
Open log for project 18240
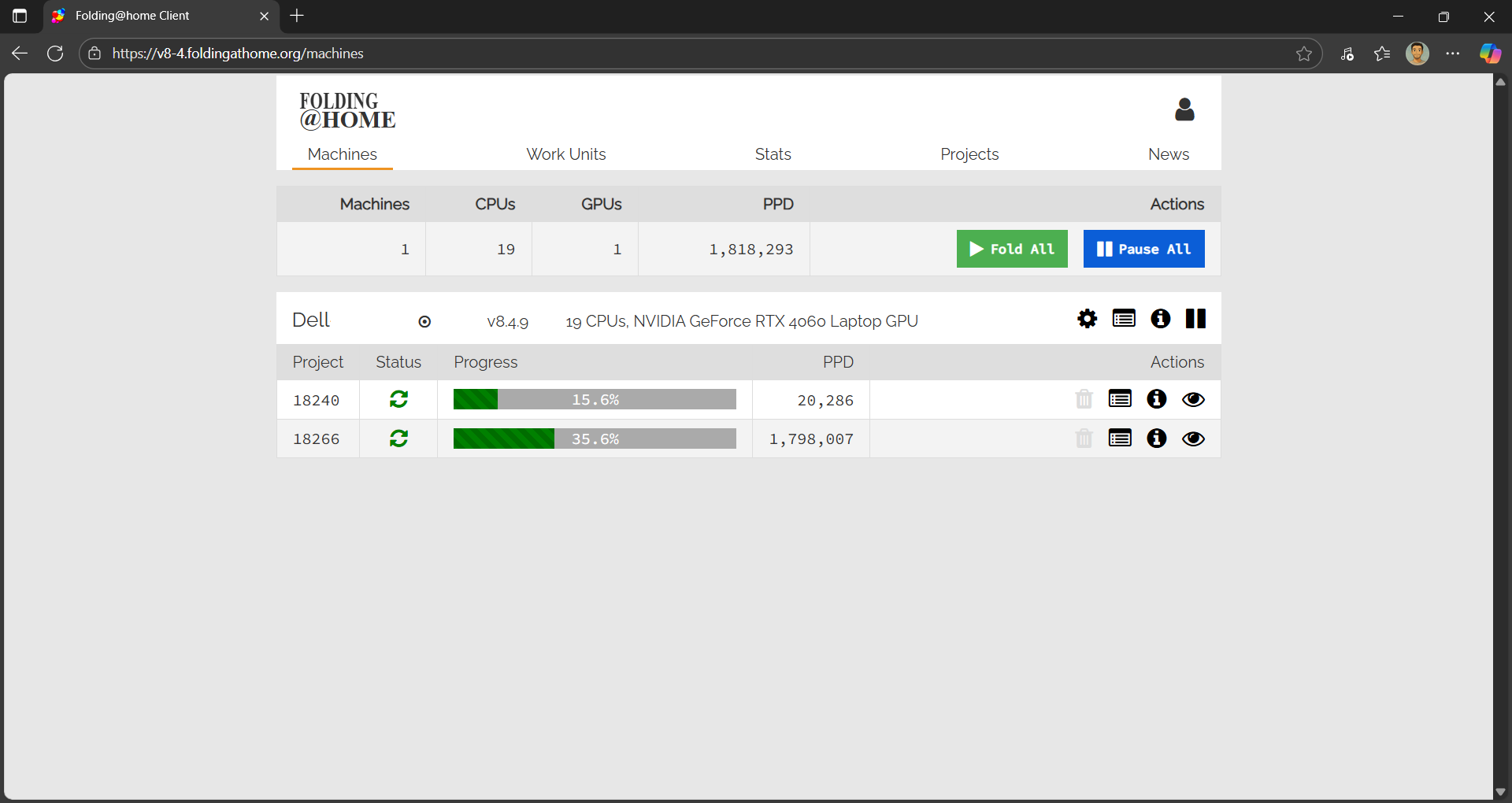point(1120,399)
